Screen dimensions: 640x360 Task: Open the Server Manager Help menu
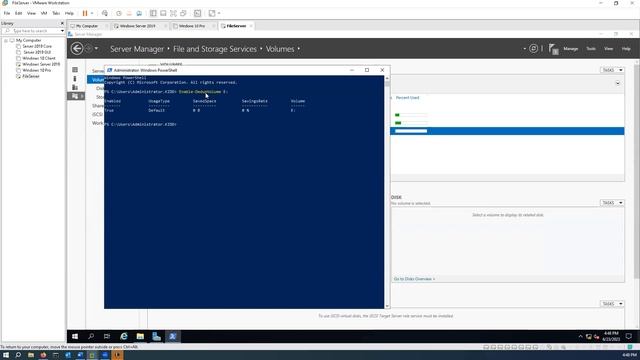[x=626, y=49]
